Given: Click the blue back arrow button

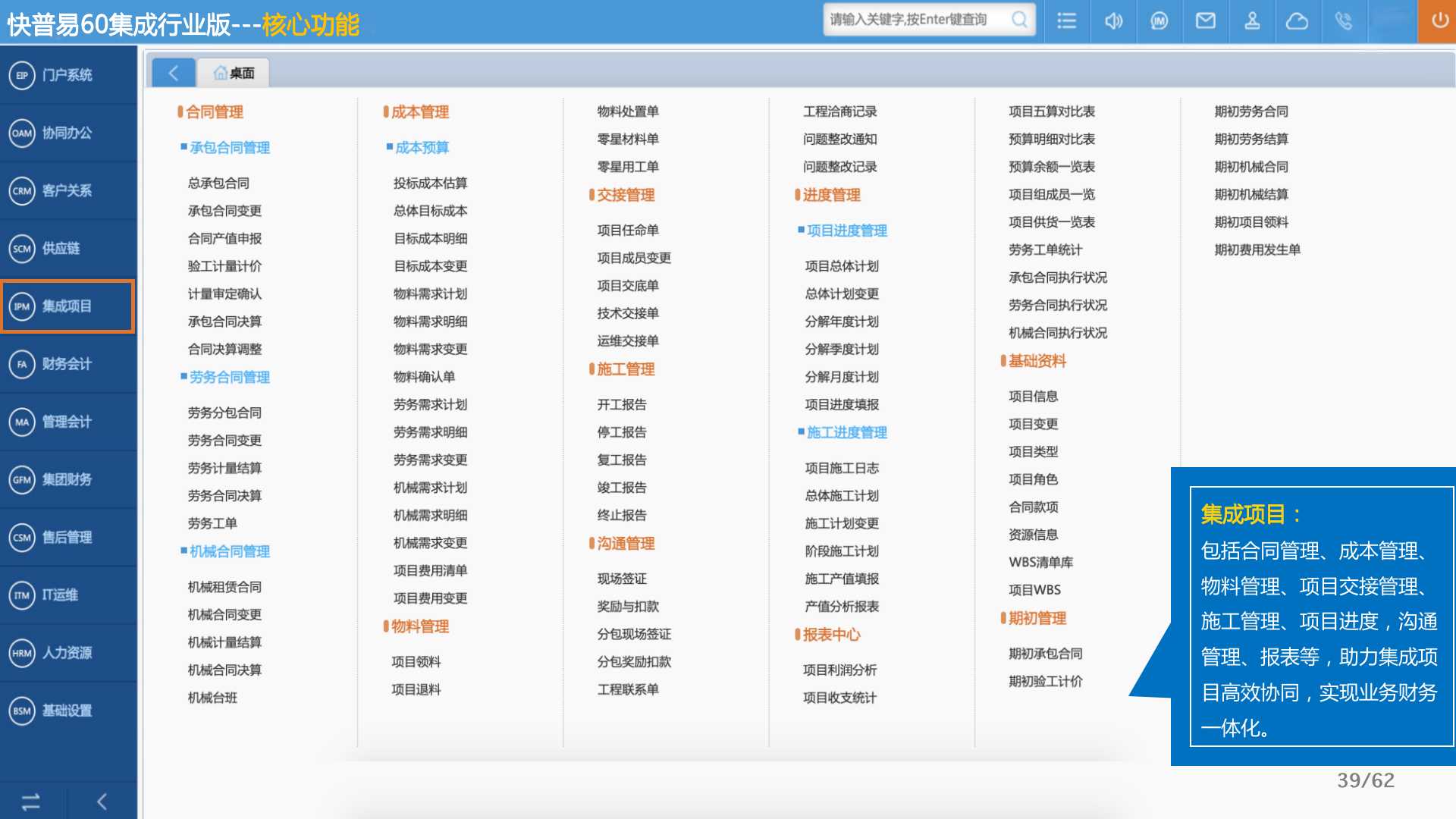Looking at the screenshot, I should [x=173, y=73].
